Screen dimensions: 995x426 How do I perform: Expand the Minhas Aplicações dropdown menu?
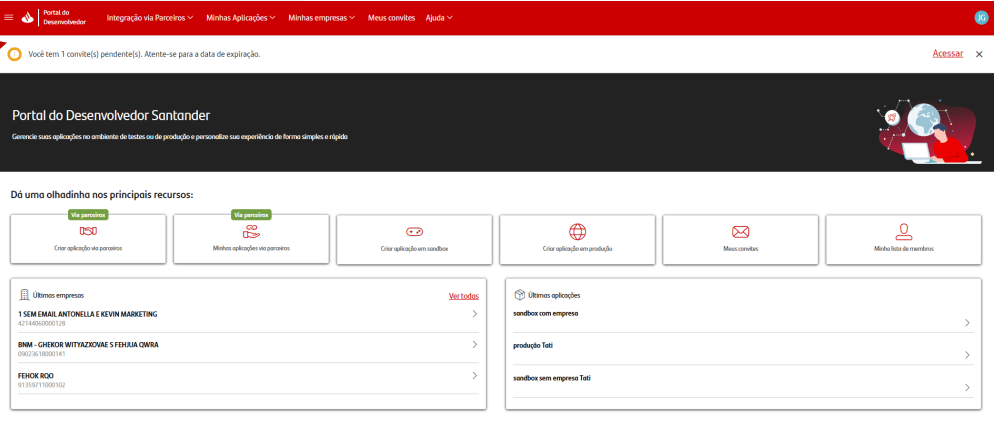[x=241, y=18]
